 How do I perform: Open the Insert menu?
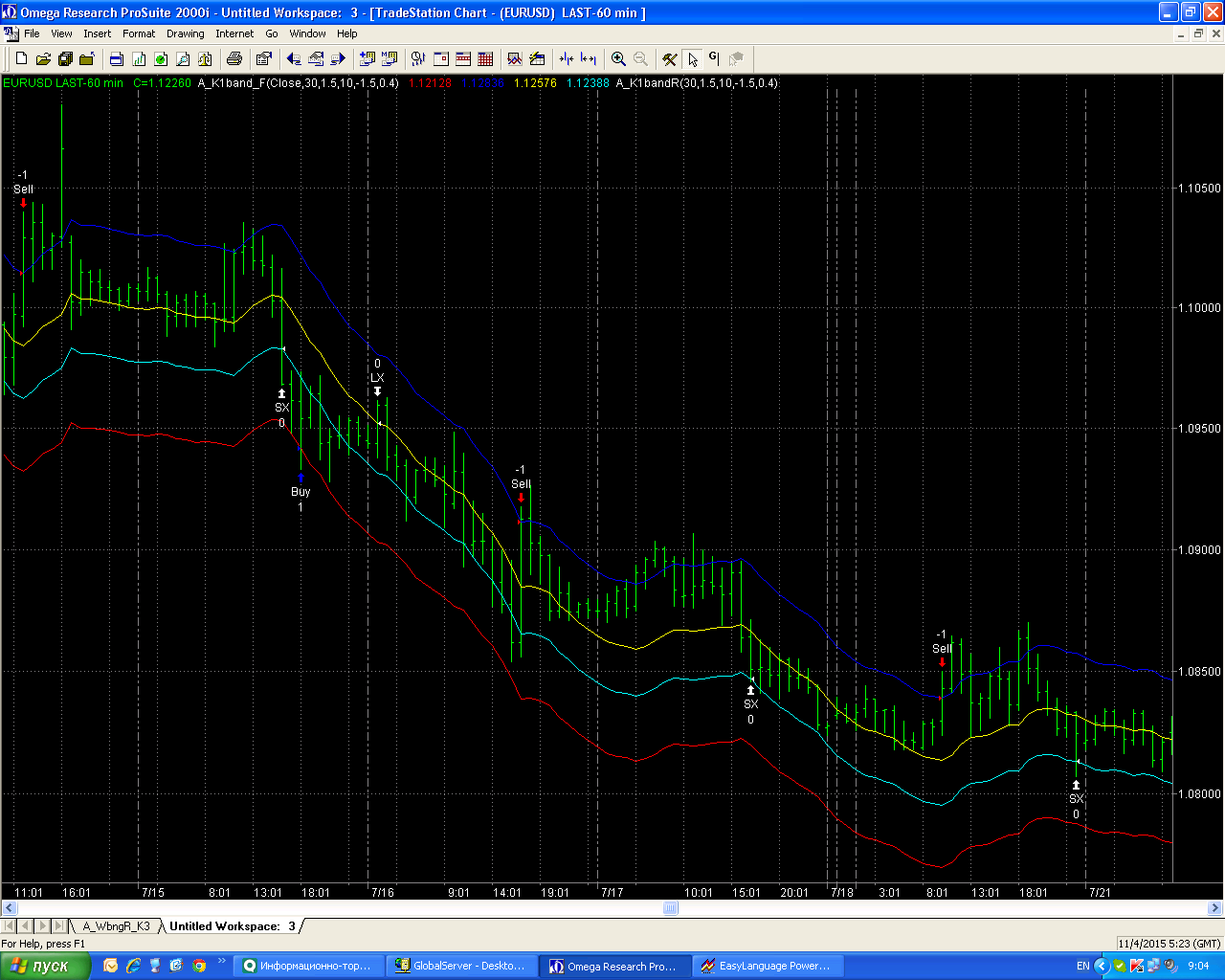(x=98, y=33)
